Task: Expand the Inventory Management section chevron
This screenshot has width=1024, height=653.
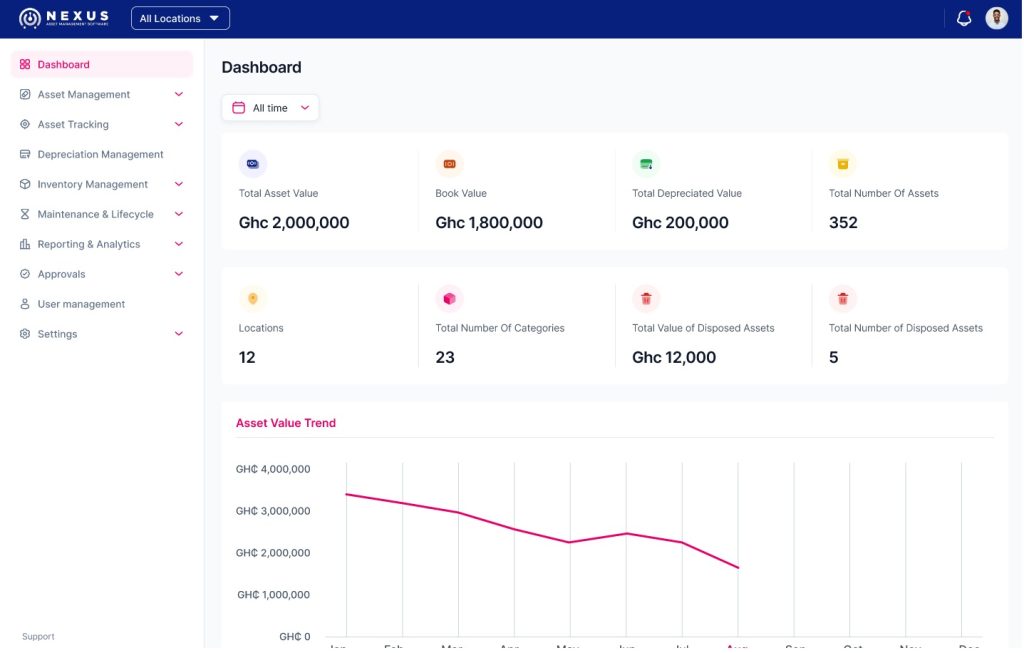Action: point(179,185)
